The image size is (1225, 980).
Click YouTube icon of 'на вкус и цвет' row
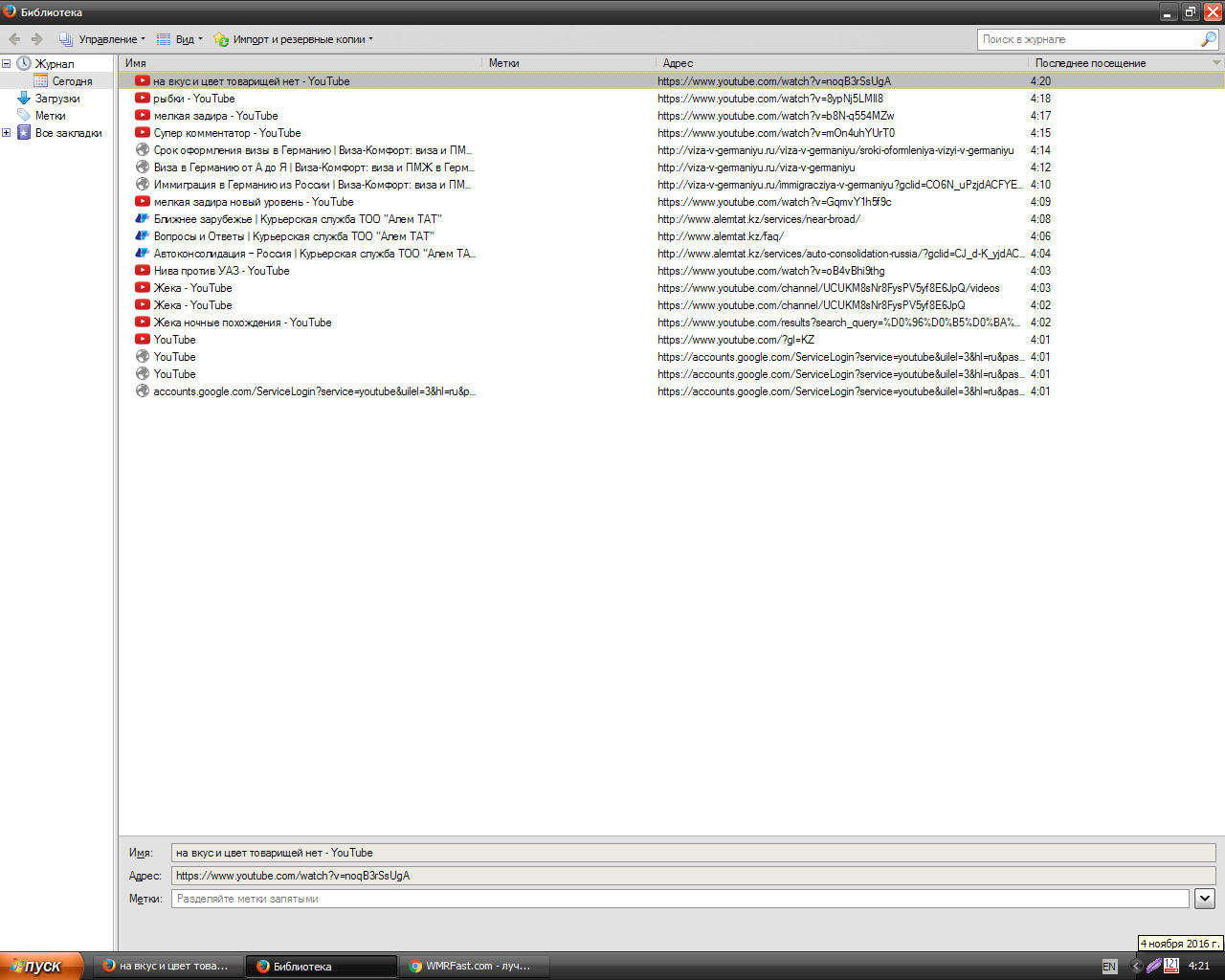[143, 81]
